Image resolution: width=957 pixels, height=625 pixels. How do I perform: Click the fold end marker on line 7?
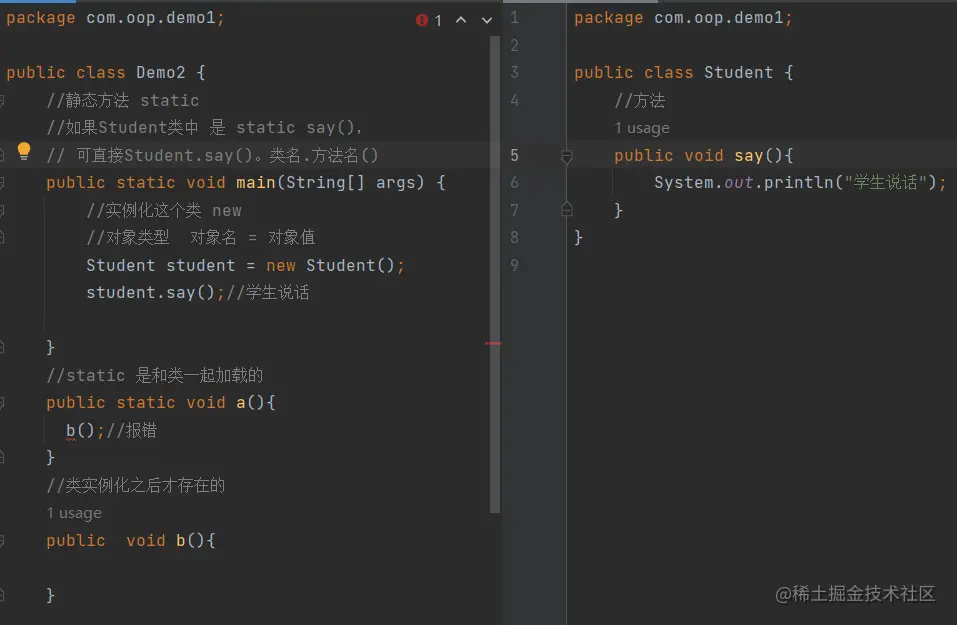(x=566, y=209)
